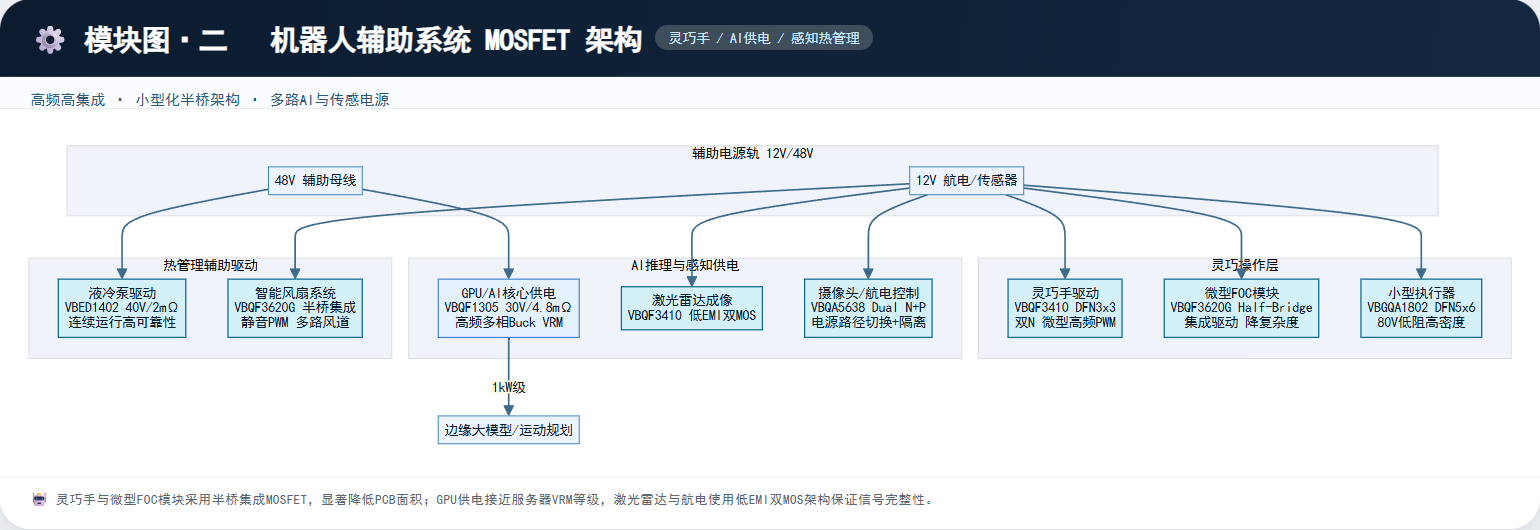Click the 智能风扇系统 VBQF3620G block

coord(295,308)
